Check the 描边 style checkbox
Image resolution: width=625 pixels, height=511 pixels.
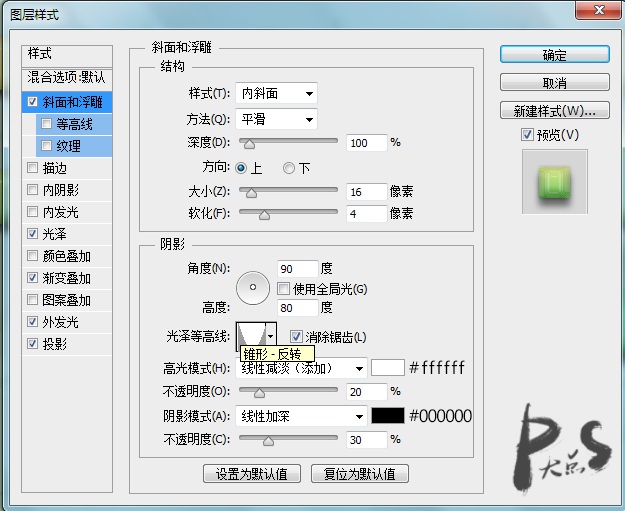pyautogui.click(x=32, y=168)
